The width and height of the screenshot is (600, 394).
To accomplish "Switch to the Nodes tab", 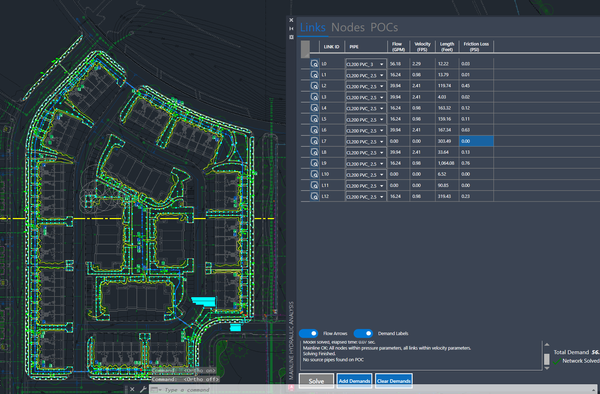I will pos(347,28).
